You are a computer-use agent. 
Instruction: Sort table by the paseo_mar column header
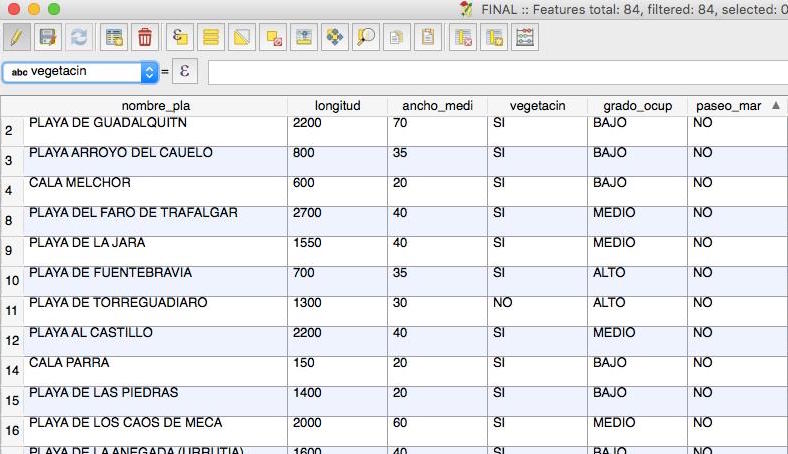click(728, 105)
